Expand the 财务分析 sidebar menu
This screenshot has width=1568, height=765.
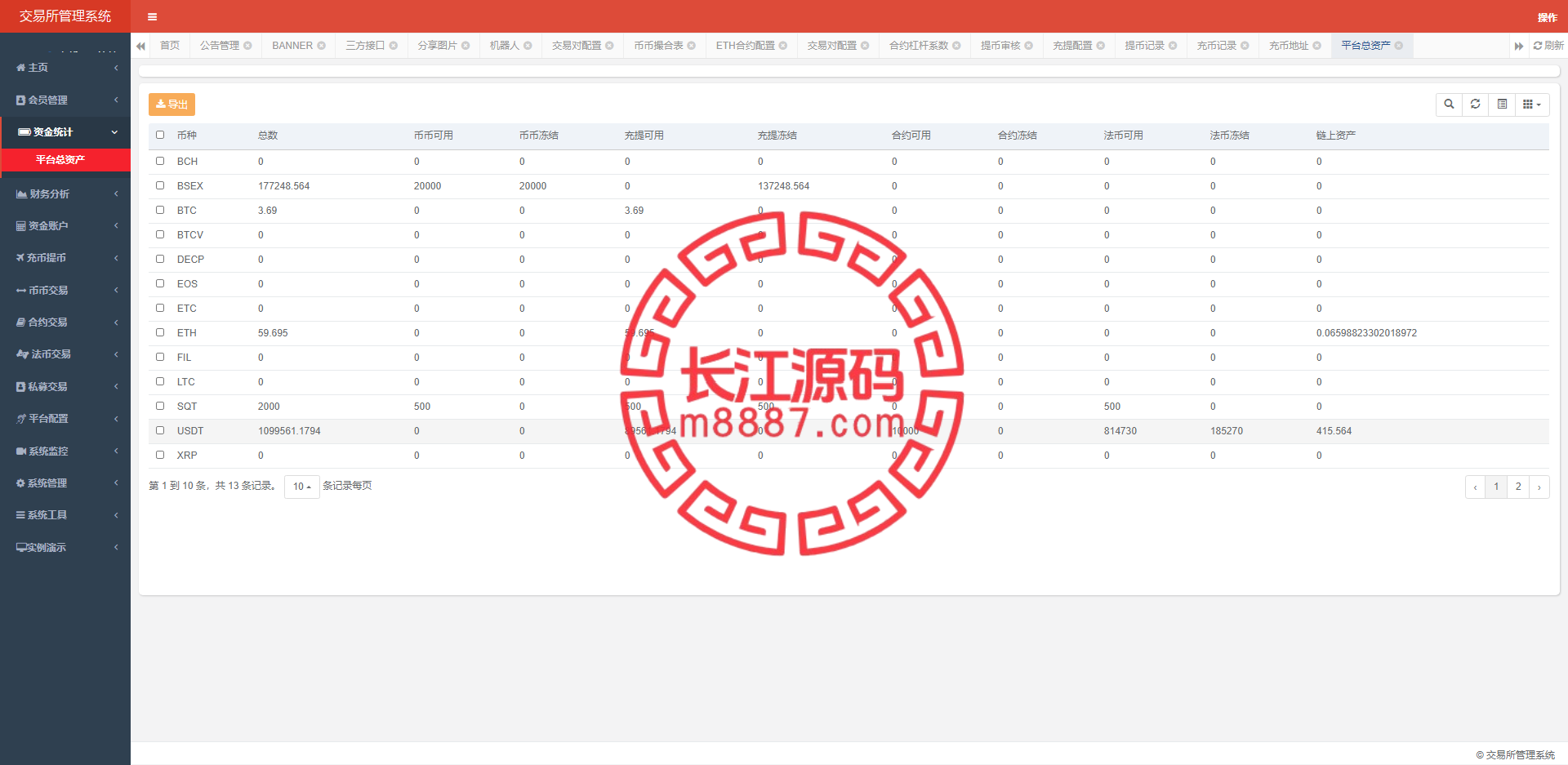pyautogui.click(x=65, y=193)
